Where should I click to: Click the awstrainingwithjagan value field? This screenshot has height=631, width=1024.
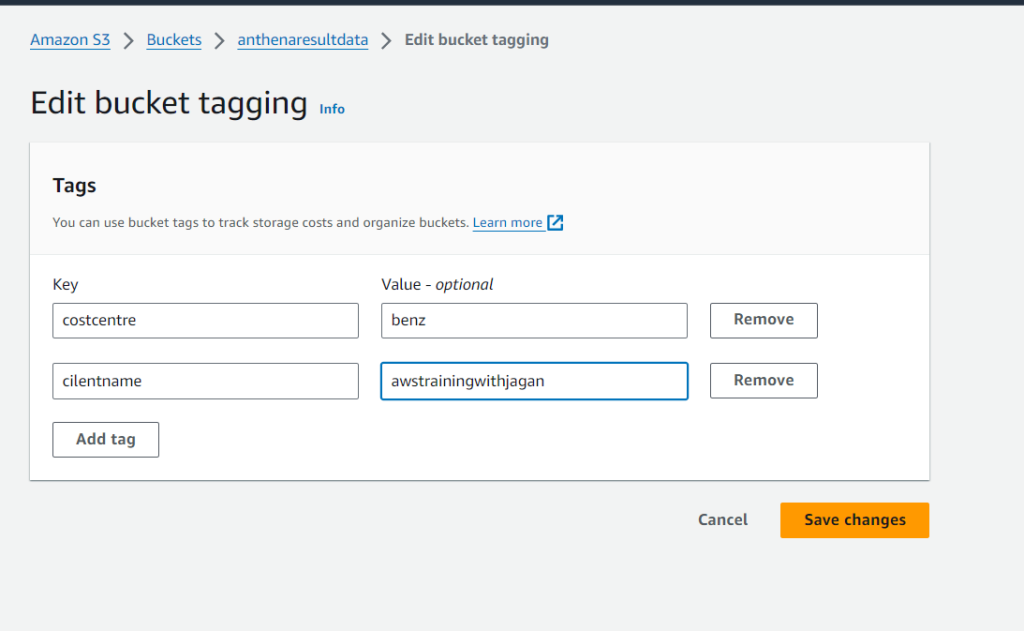point(534,381)
